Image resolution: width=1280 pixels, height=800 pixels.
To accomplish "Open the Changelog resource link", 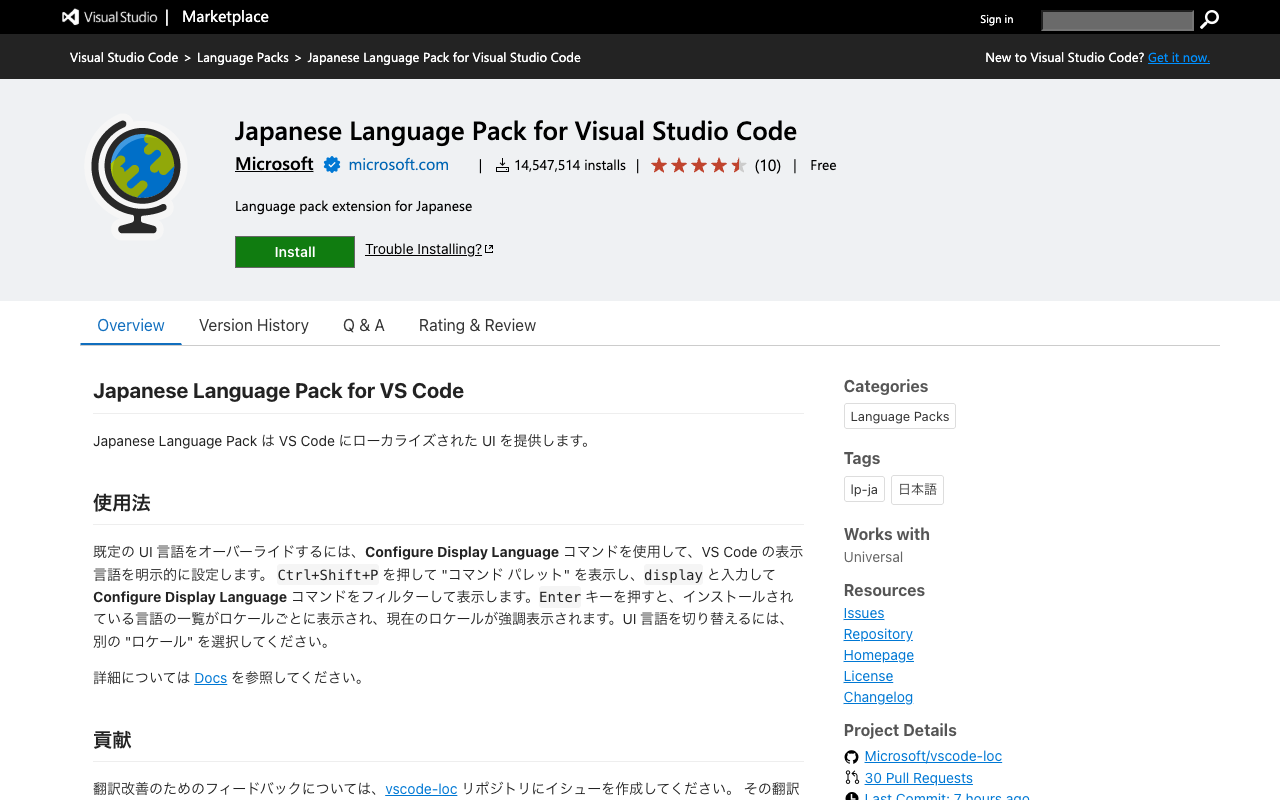I will (x=878, y=697).
